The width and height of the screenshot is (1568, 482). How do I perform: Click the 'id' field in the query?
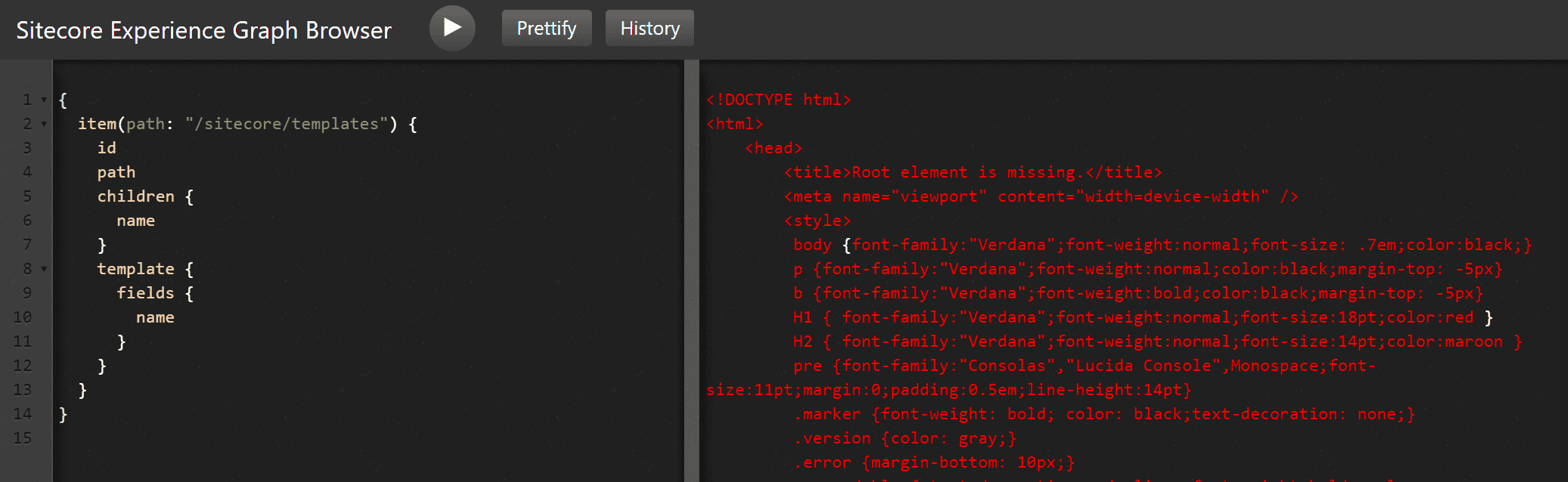[107, 148]
